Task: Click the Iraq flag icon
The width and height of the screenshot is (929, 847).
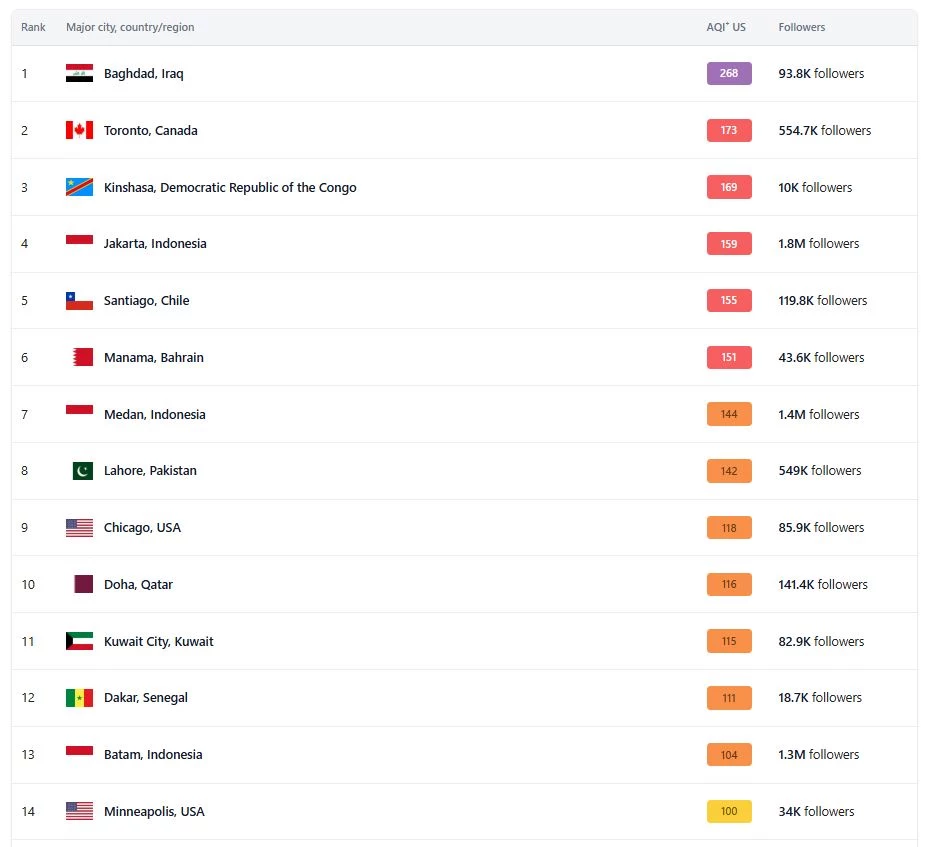Action: click(79, 73)
